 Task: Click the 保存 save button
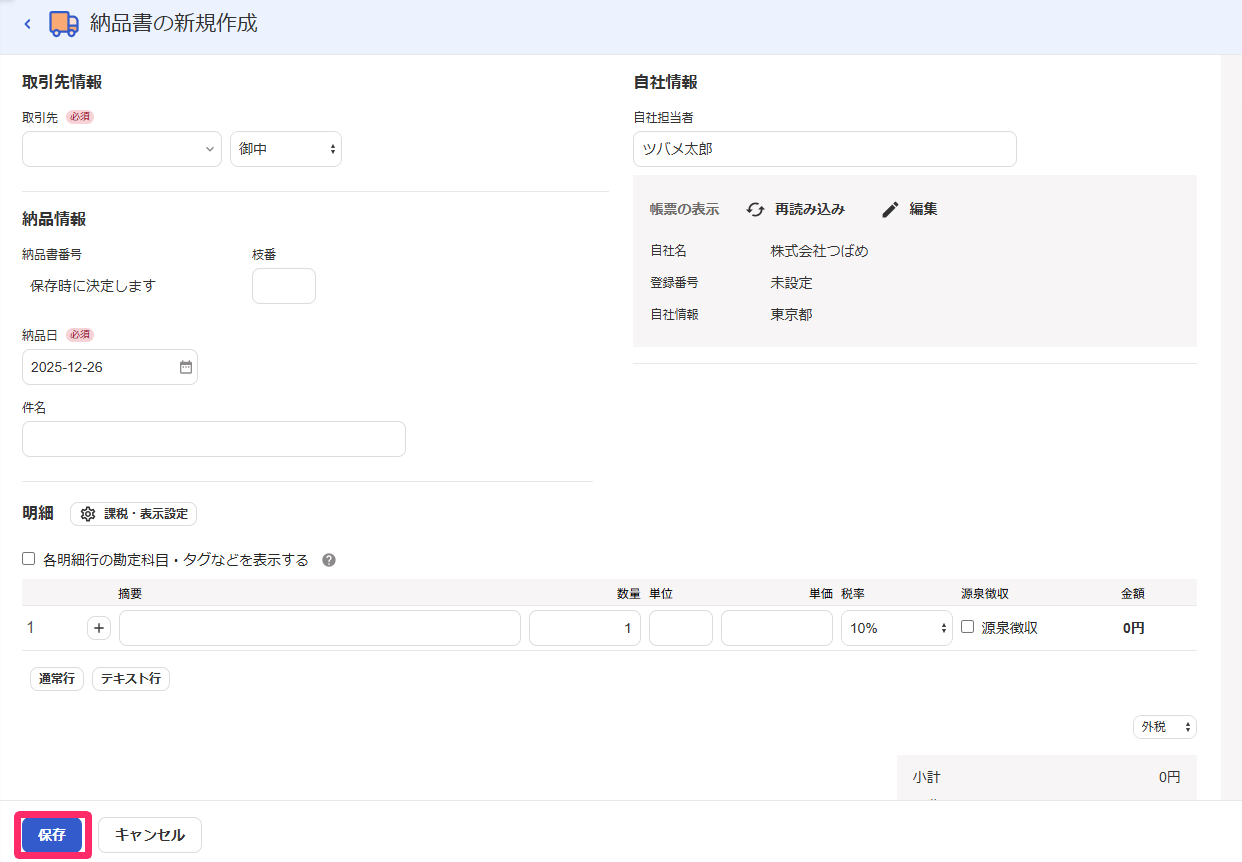coord(52,835)
